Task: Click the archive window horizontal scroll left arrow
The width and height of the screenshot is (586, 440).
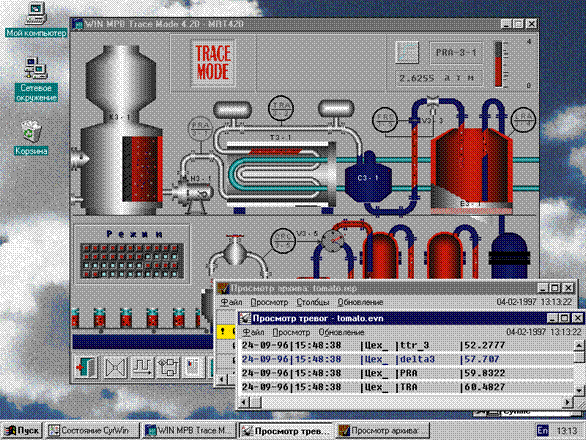Action: 222,379
